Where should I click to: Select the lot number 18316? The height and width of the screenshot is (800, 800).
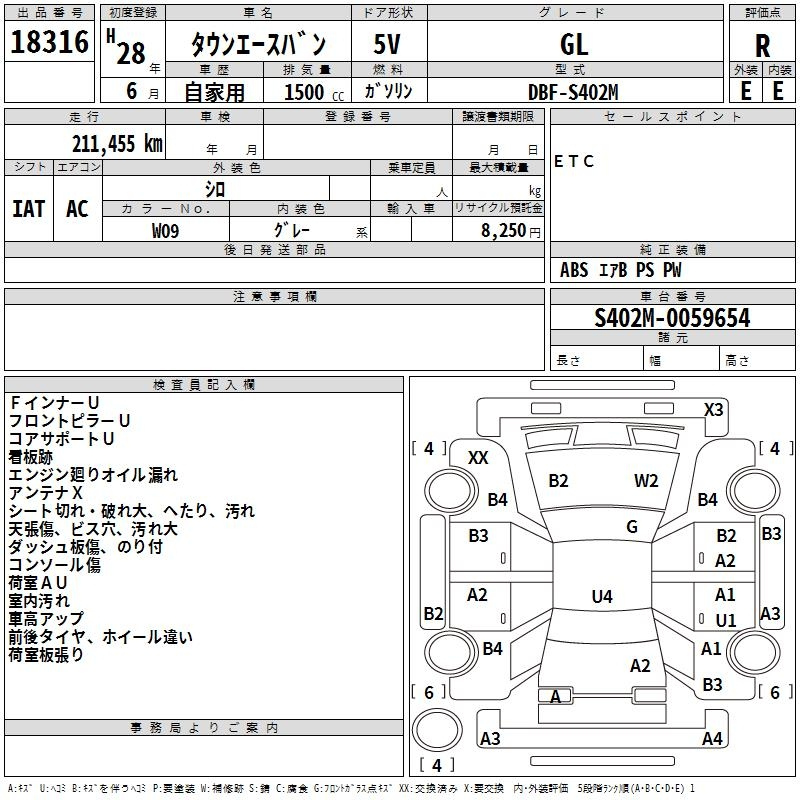tap(49, 42)
